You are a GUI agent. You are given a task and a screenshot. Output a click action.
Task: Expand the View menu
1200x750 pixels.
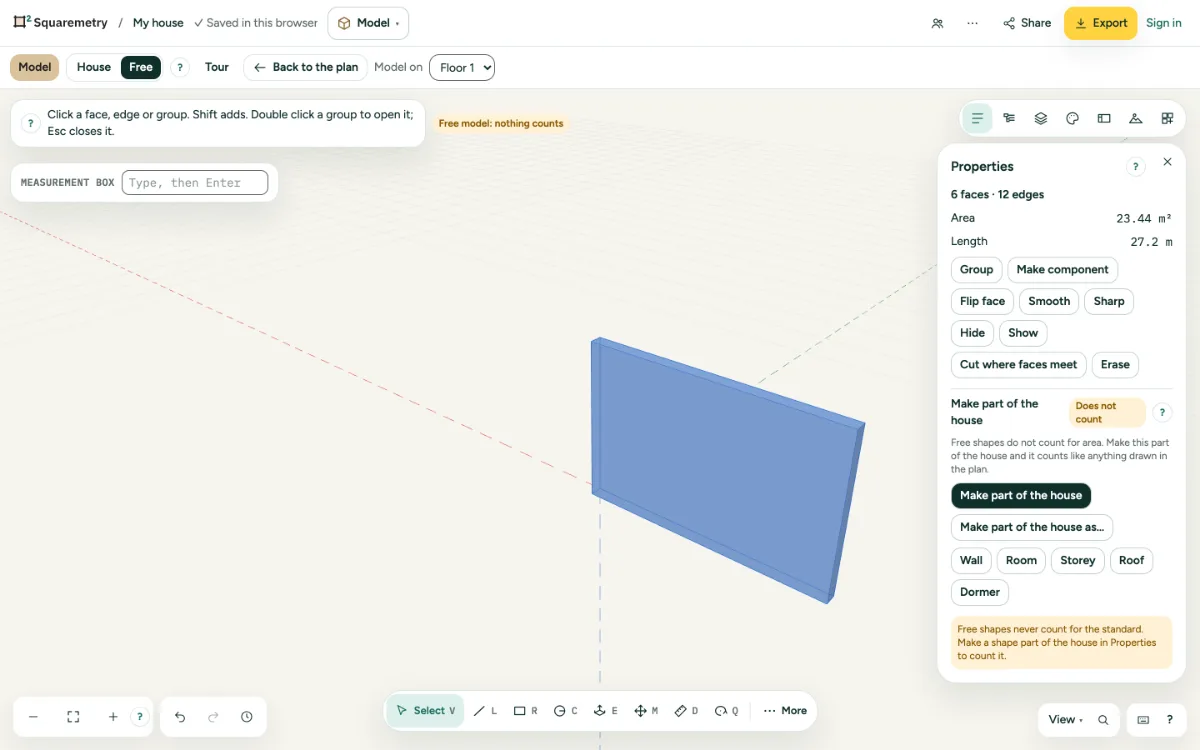pos(1065,720)
